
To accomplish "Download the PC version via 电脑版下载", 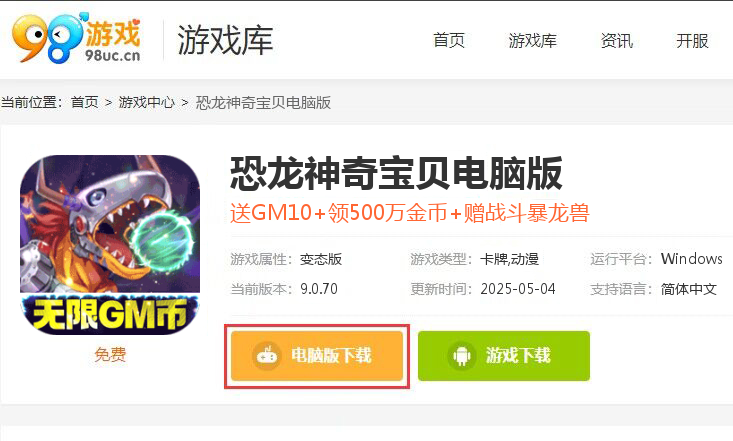I will click(317, 356).
